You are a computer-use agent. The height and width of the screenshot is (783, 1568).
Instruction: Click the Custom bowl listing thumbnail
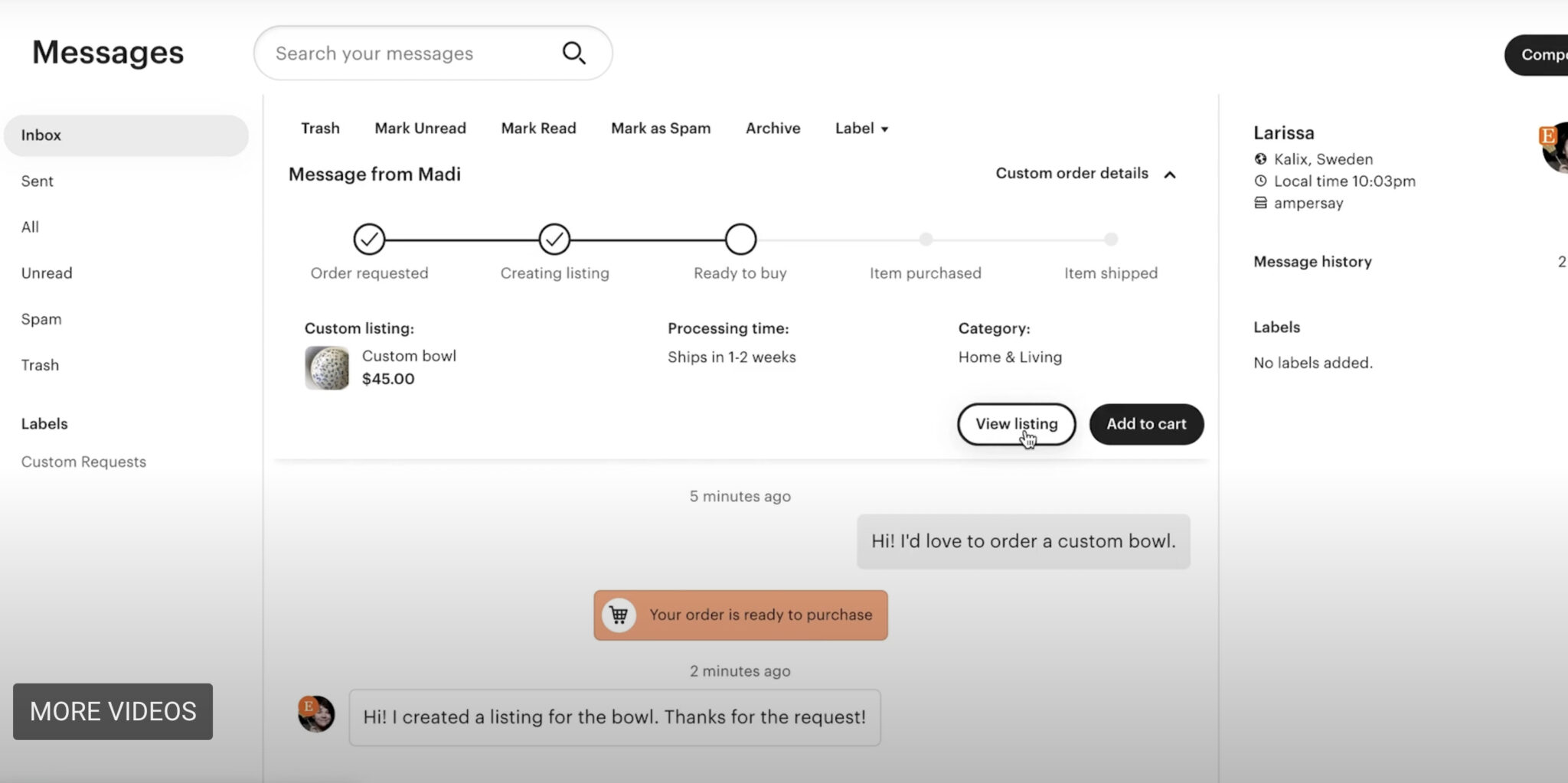click(327, 367)
